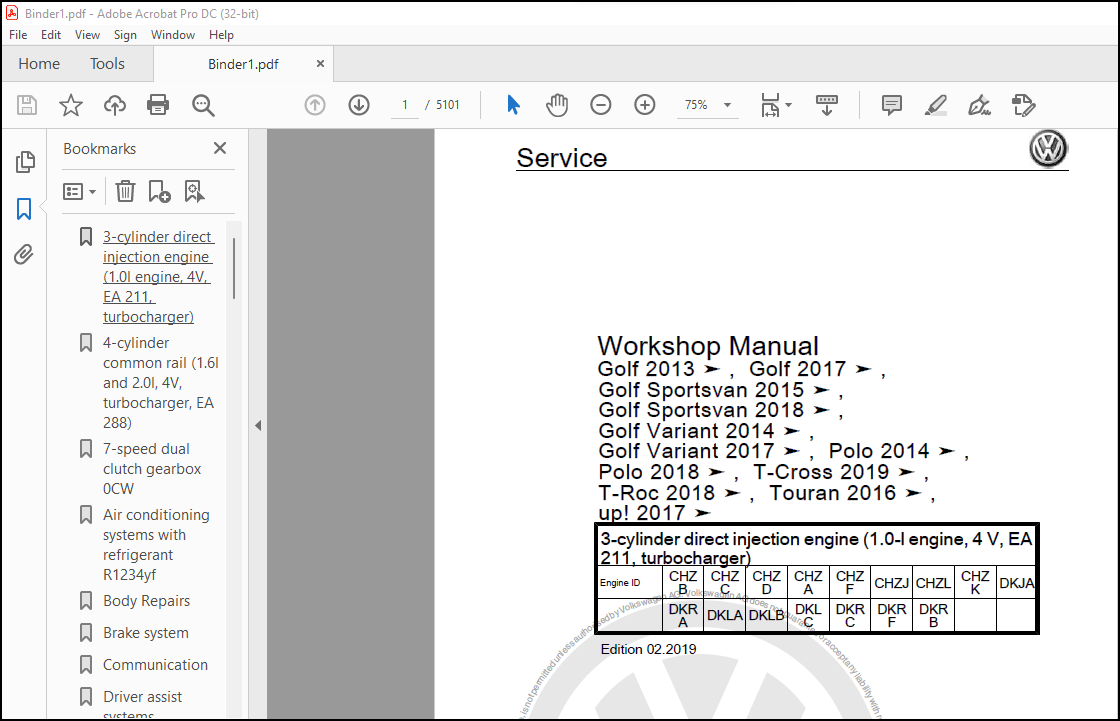Click the Save file icon

pyautogui.click(x=27, y=105)
